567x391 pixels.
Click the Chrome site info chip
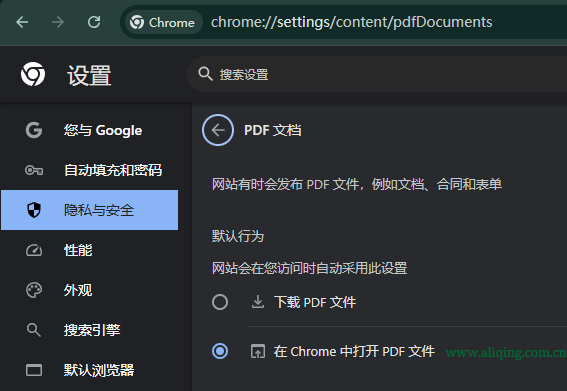[x=163, y=22]
